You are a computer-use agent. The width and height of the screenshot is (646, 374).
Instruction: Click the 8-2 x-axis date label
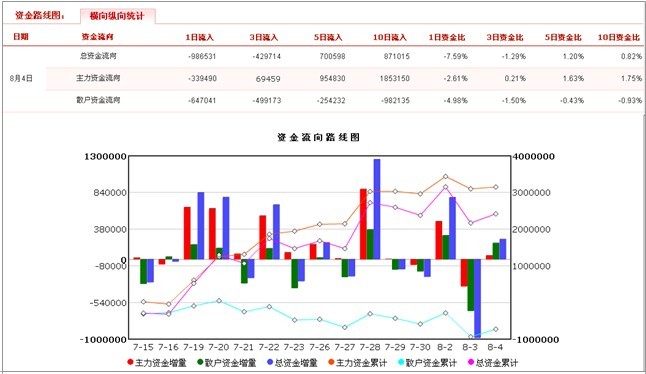(445, 347)
